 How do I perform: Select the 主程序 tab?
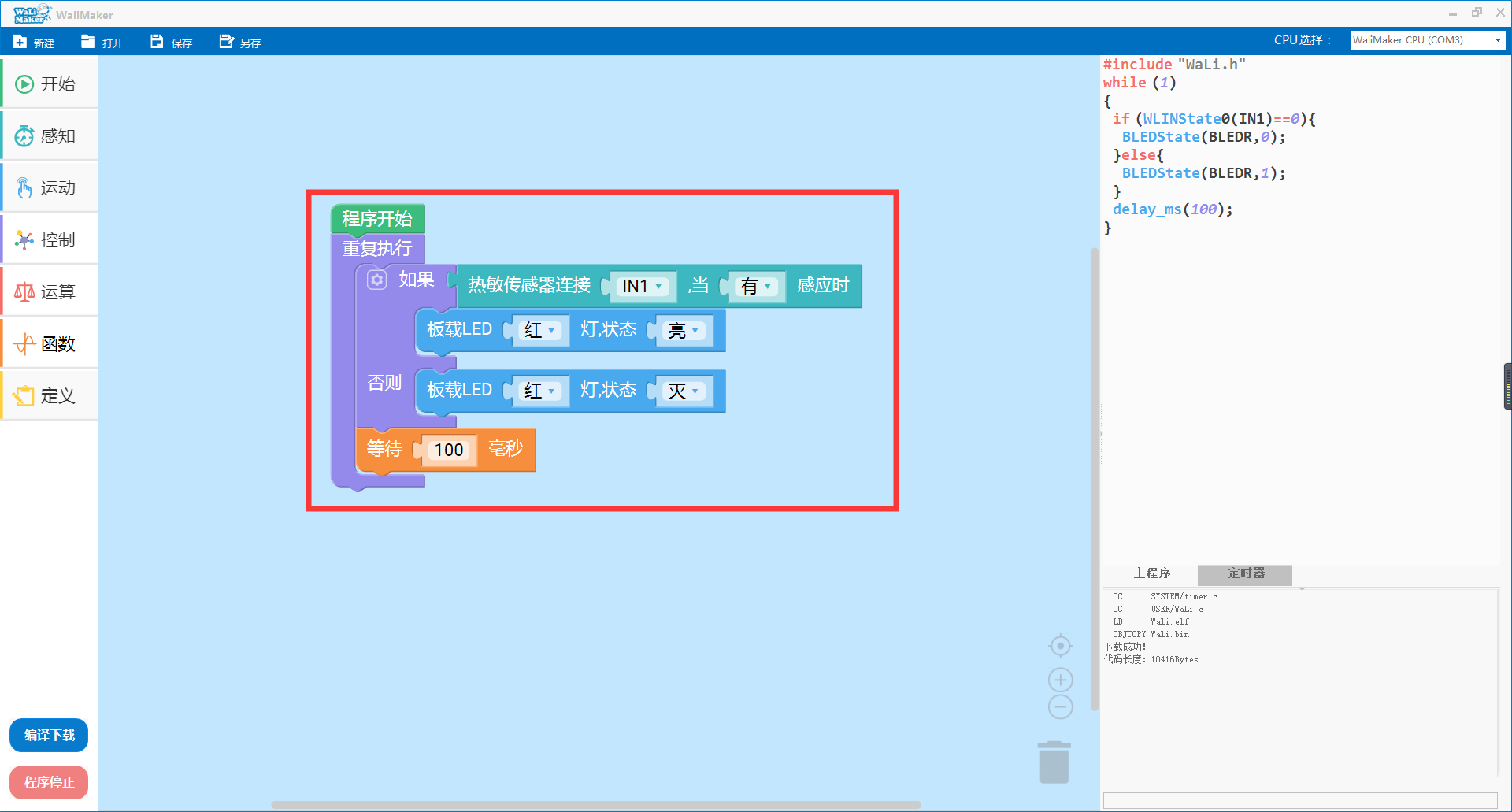1151,574
